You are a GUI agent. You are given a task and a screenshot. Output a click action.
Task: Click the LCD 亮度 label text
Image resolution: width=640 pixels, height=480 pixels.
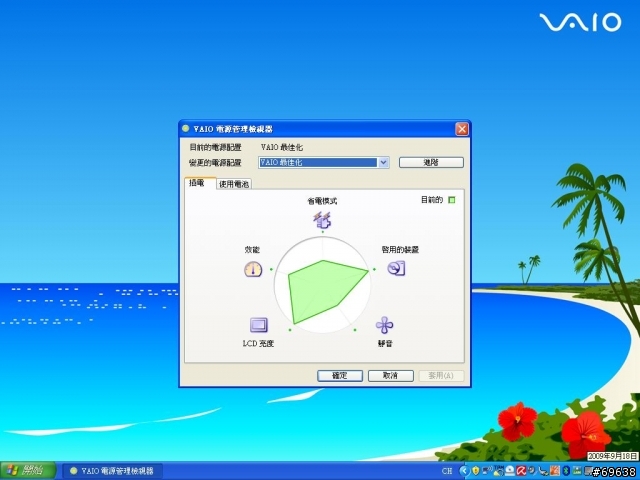point(258,344)
